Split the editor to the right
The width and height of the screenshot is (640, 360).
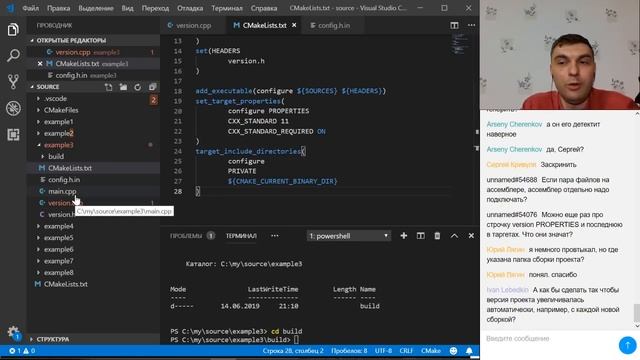(x=454, y=25)
